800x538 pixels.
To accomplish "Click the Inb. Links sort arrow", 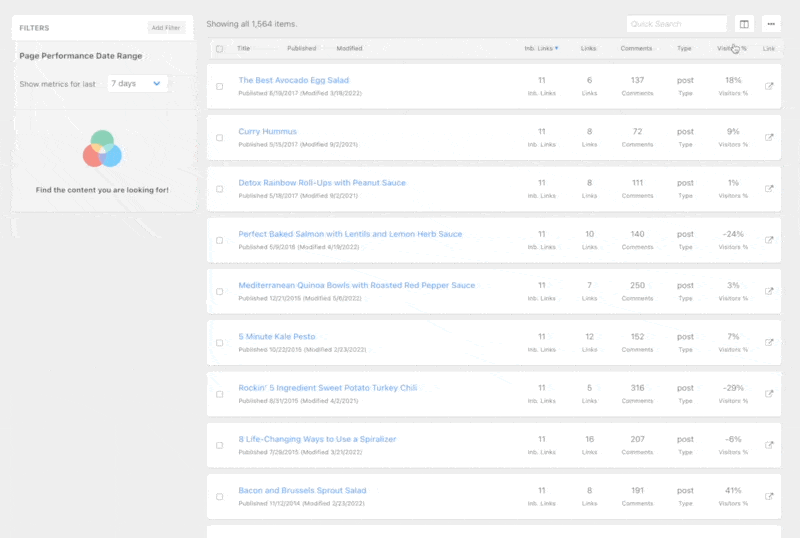I will tap(557, 48).
